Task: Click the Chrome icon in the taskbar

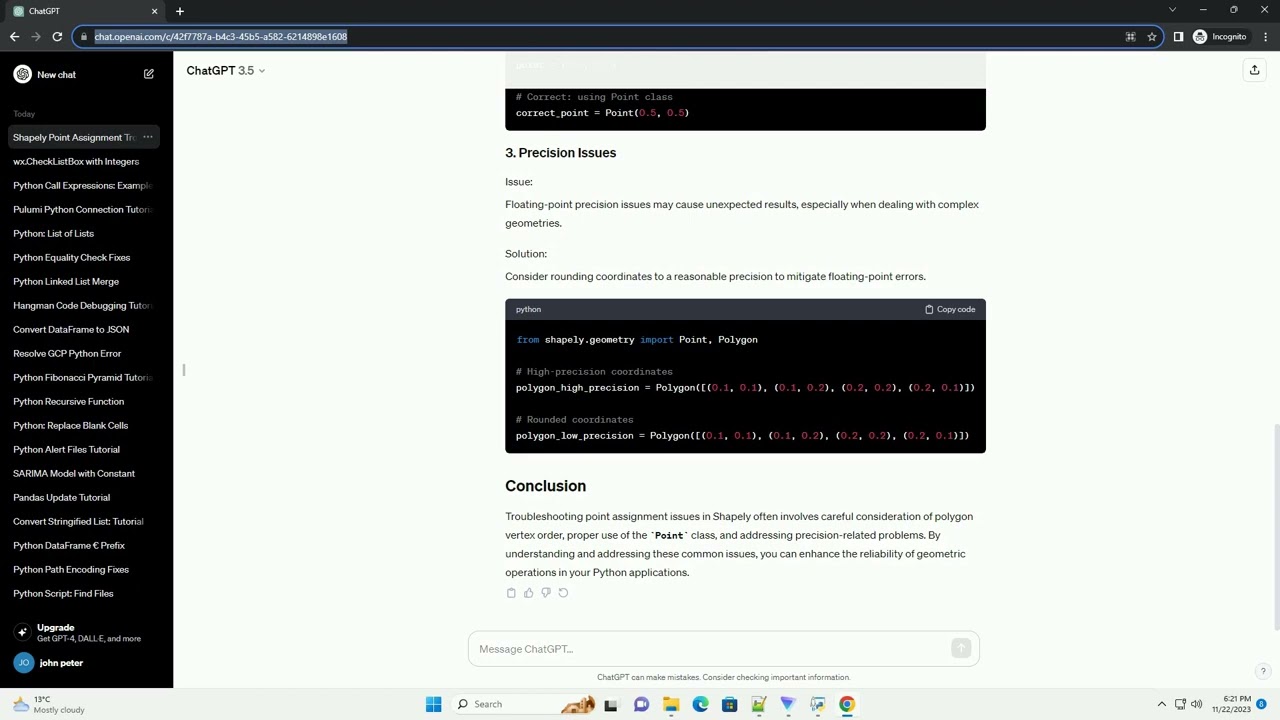Action: (847, 704)
